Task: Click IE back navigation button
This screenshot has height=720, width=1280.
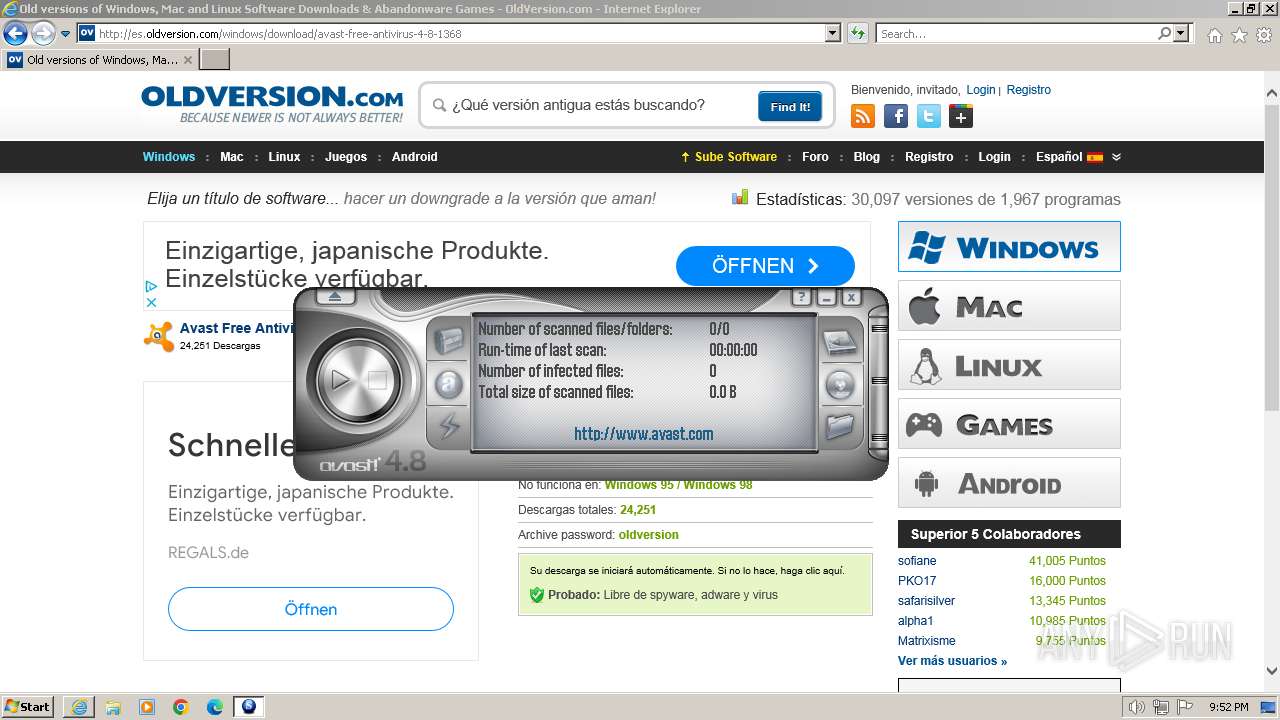Action: (x=15, y=33)
